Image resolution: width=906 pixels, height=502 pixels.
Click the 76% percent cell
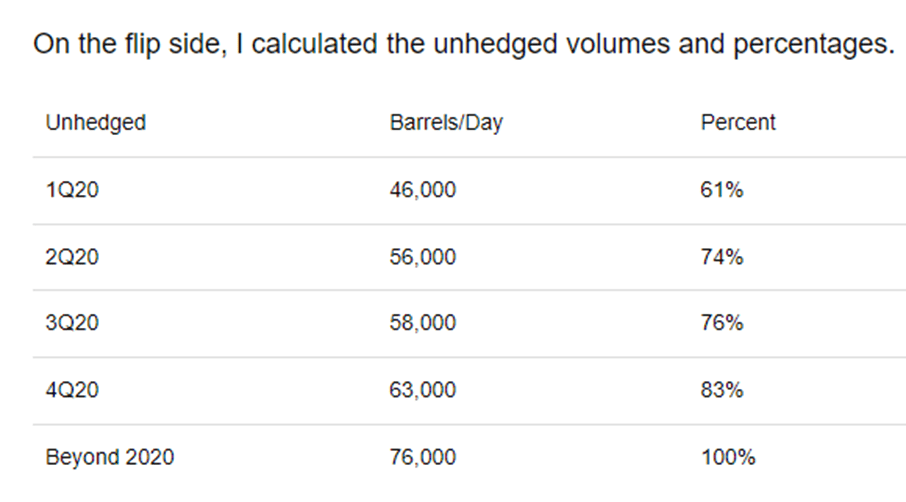pyautogui.click(x=722, y=323)
